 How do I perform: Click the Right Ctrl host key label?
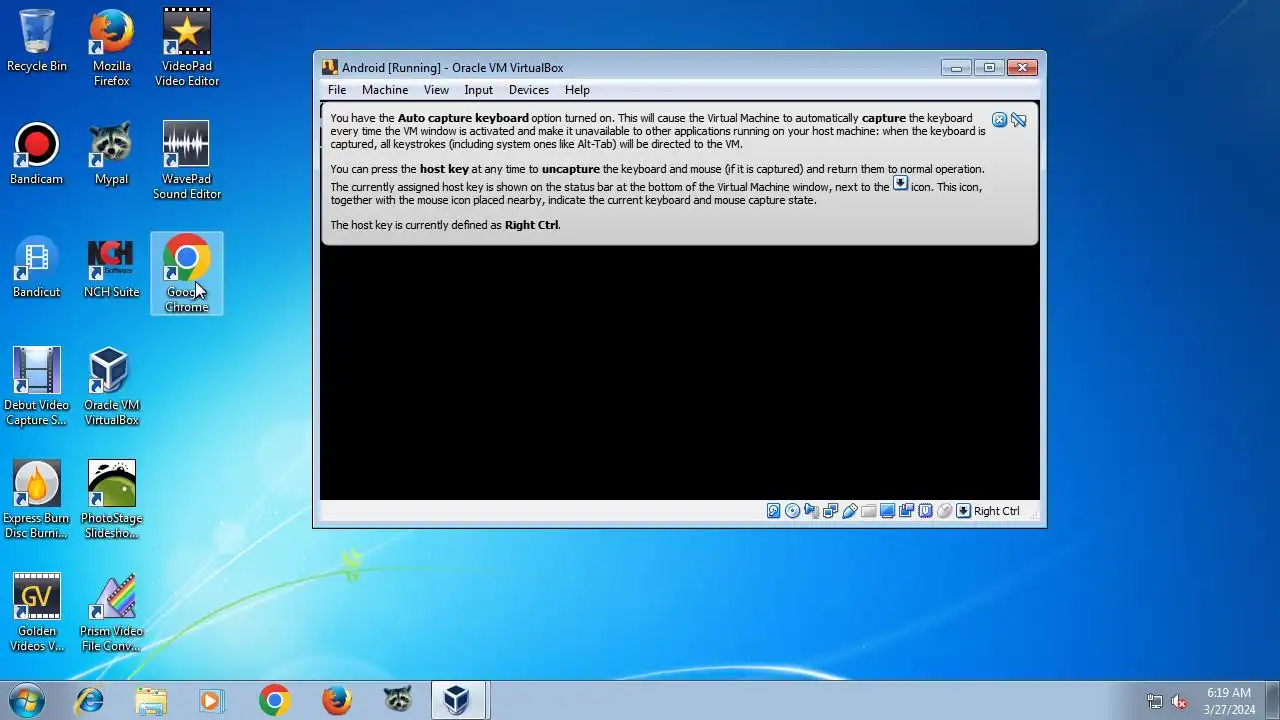(x=997, y=511)
